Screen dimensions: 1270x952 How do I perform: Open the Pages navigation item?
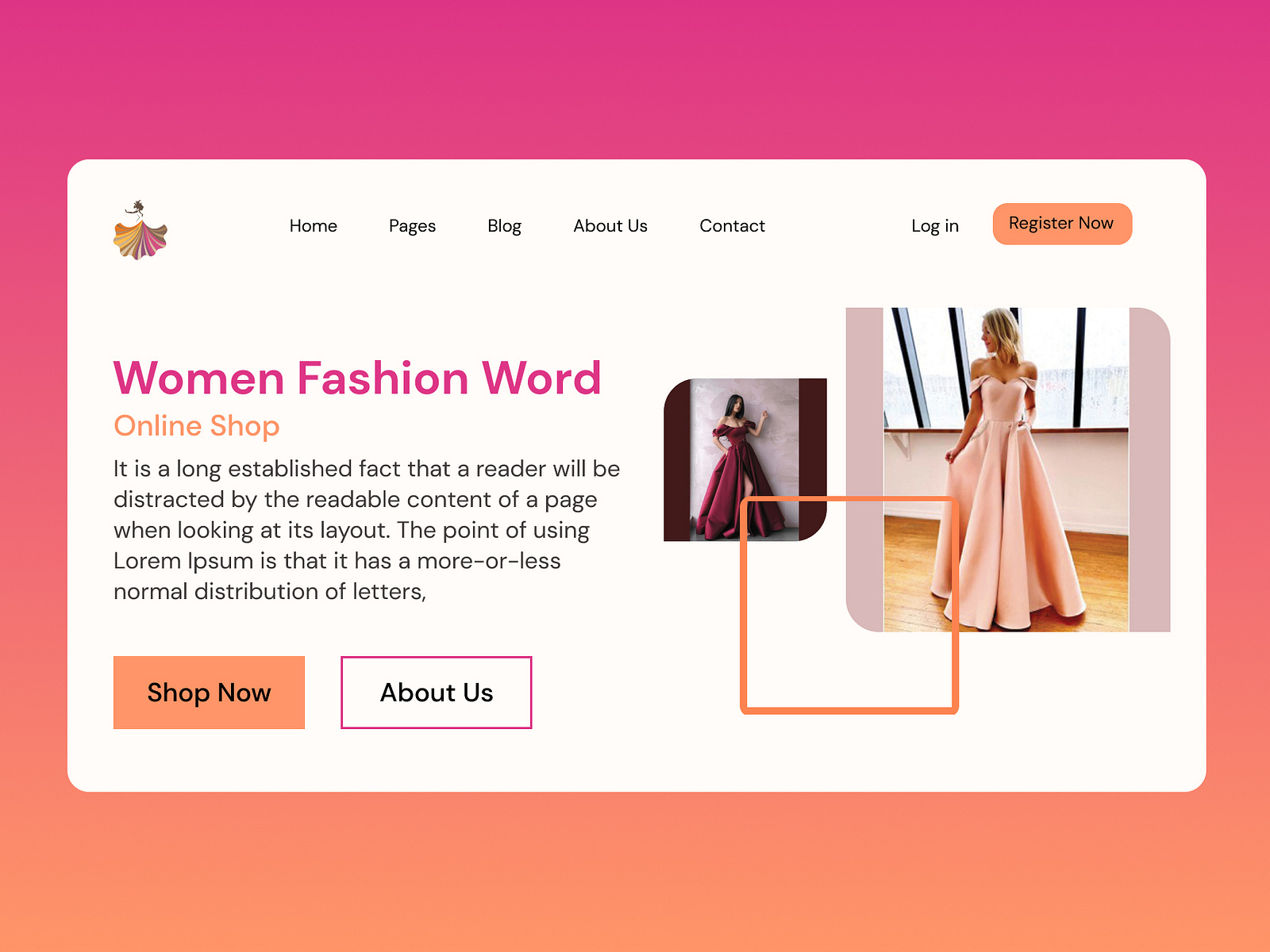click(x=412, y=226)
